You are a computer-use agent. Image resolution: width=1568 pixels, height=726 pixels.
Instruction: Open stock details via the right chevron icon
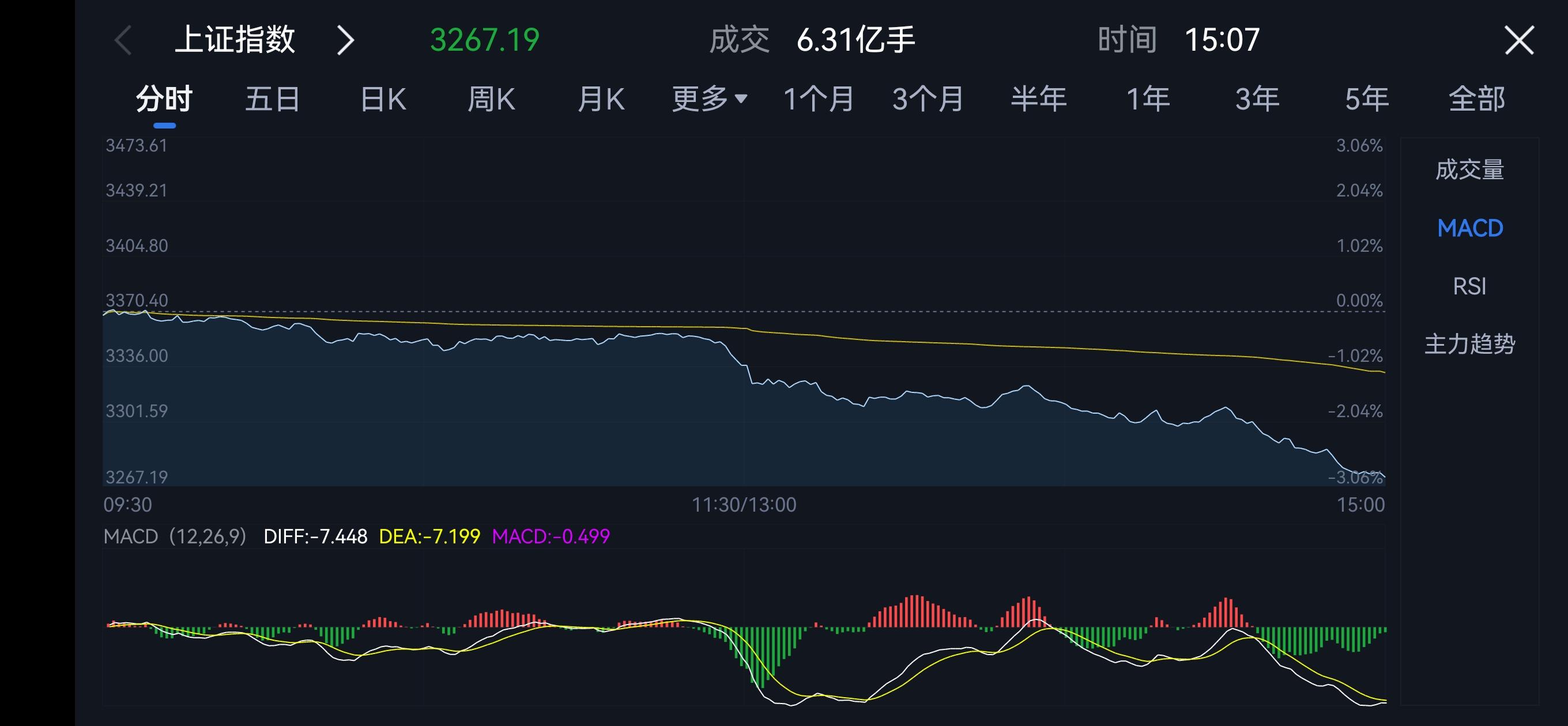(x=345, y=40)
